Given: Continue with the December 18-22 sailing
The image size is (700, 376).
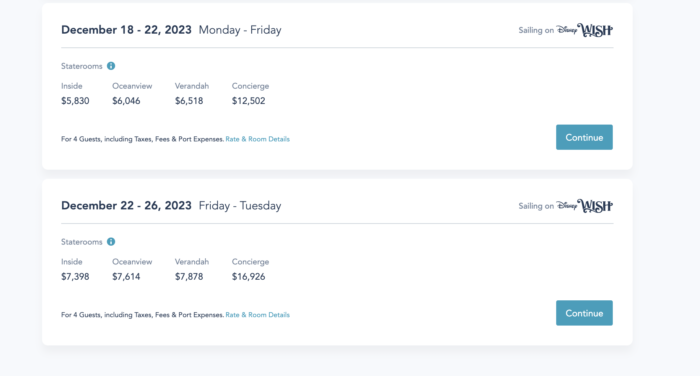Looking at the screenshot, I should [584, 137].
